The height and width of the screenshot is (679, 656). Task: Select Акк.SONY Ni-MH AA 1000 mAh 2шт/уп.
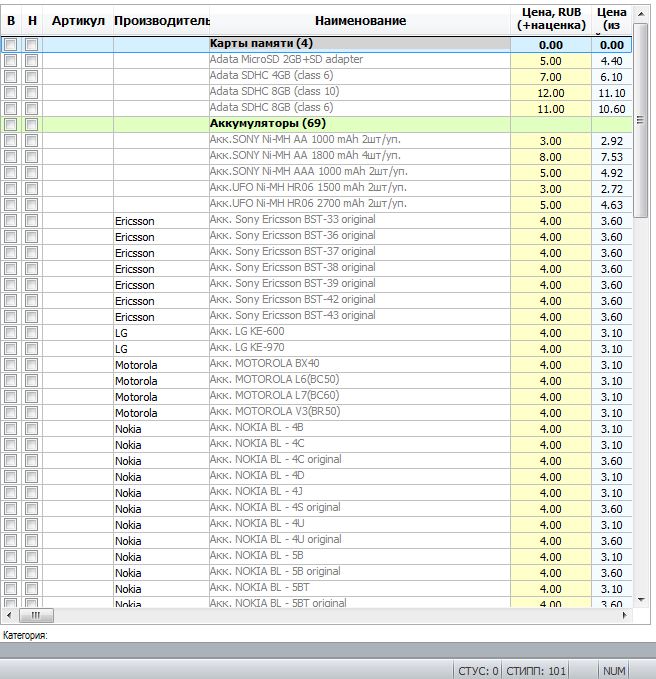click(316, 141)
